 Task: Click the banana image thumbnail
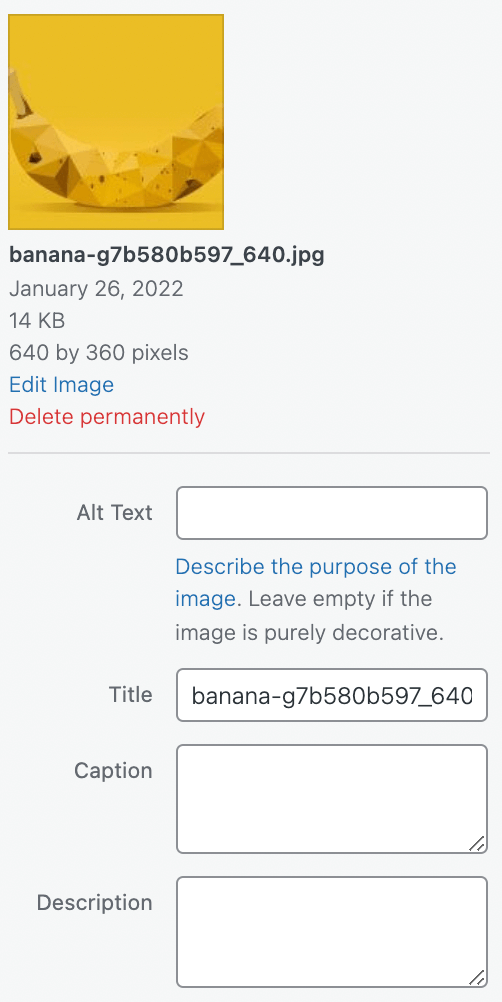tap(116, 121)
